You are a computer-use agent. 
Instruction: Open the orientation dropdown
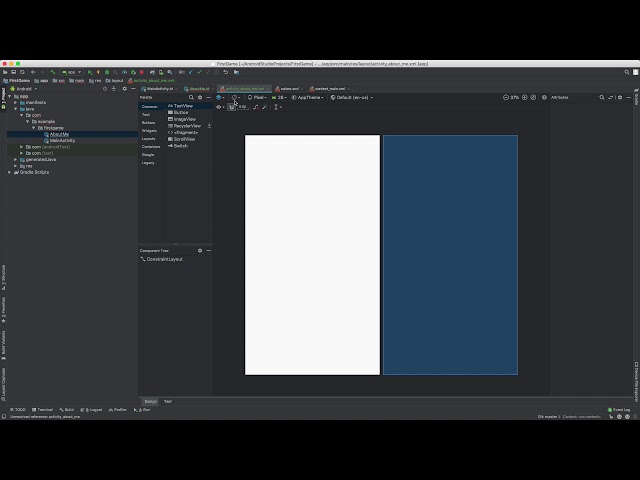236,98
